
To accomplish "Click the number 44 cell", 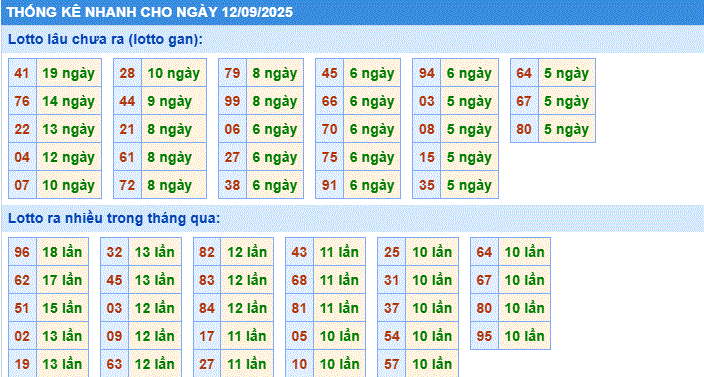I will coord(128,101).
